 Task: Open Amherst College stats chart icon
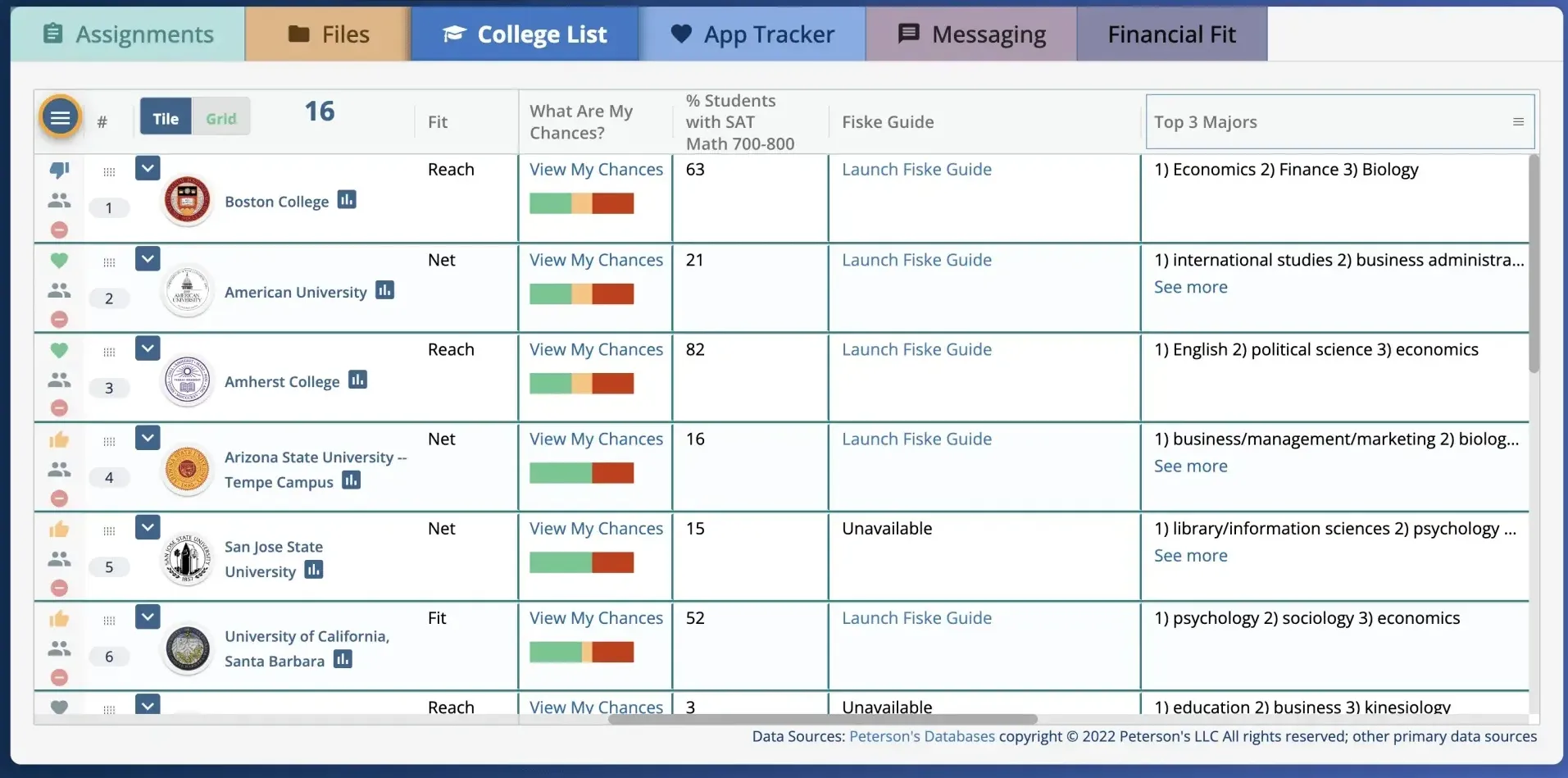point(357,380)
